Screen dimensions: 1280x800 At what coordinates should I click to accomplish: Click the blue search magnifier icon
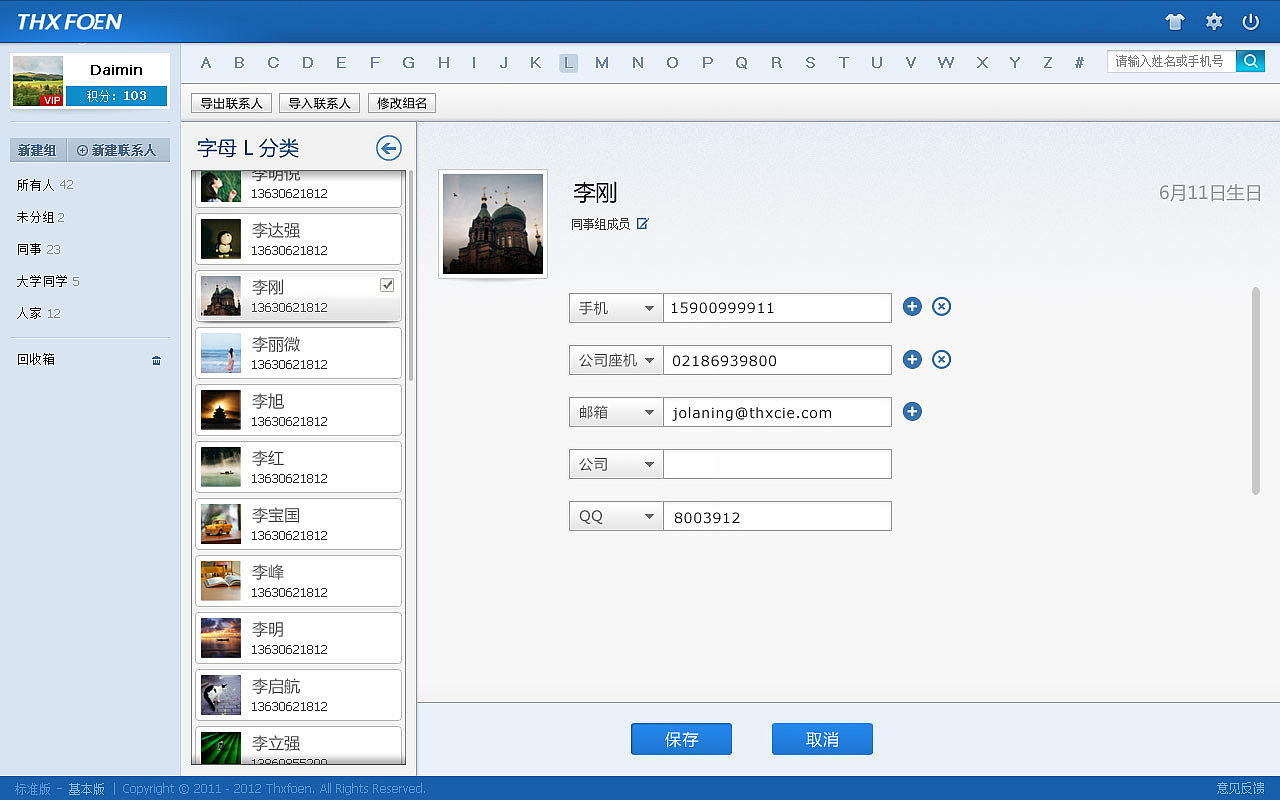pyautogui.click(x=1250, y=61)
